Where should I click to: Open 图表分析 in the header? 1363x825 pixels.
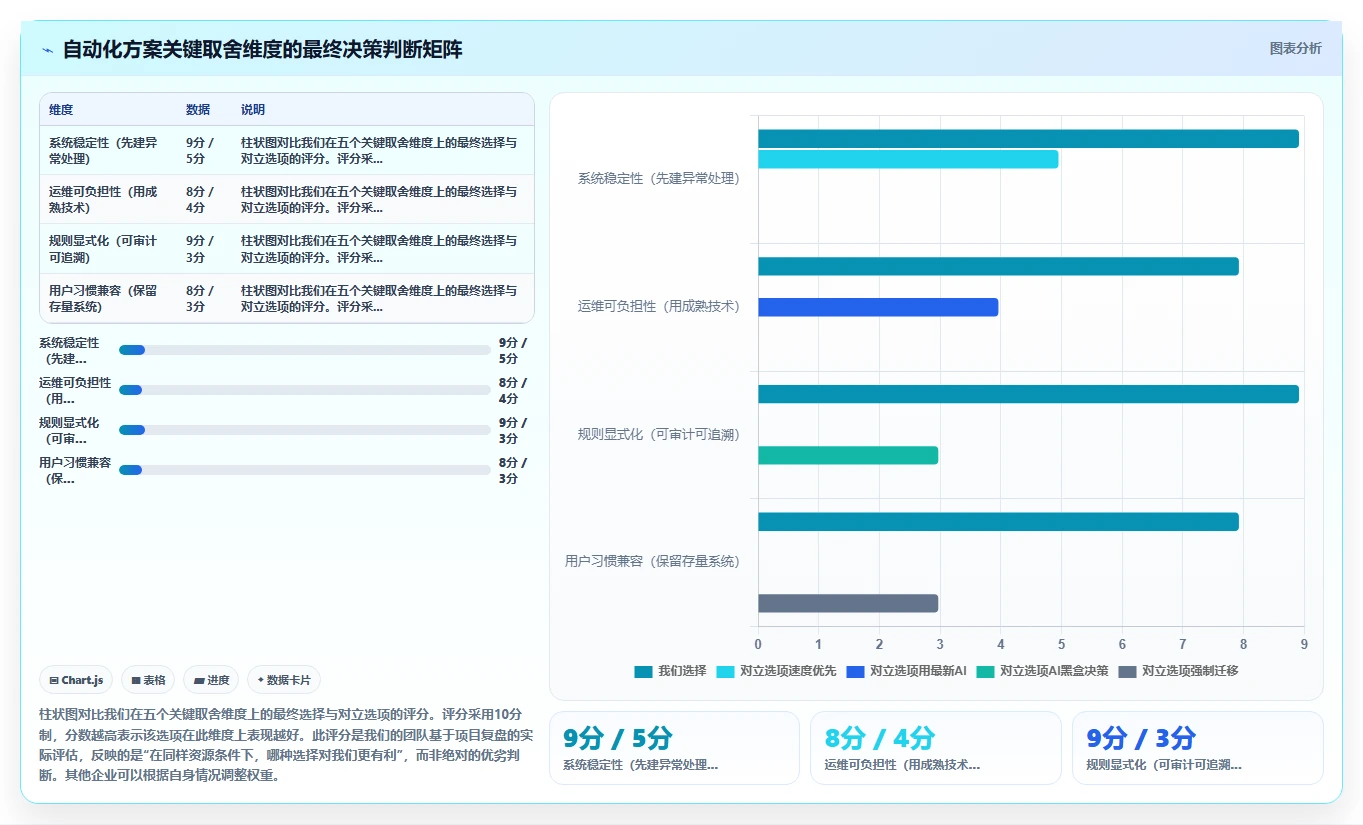point(1295,48)
